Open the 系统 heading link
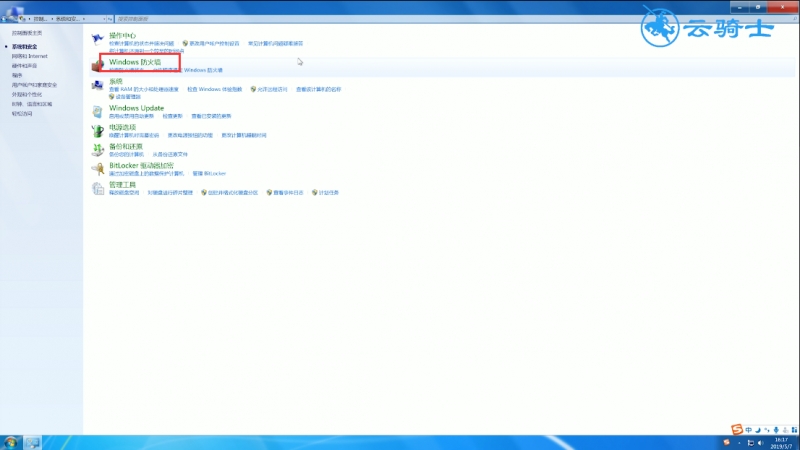This screenshot has width=800, height=450. click(116, 81)
